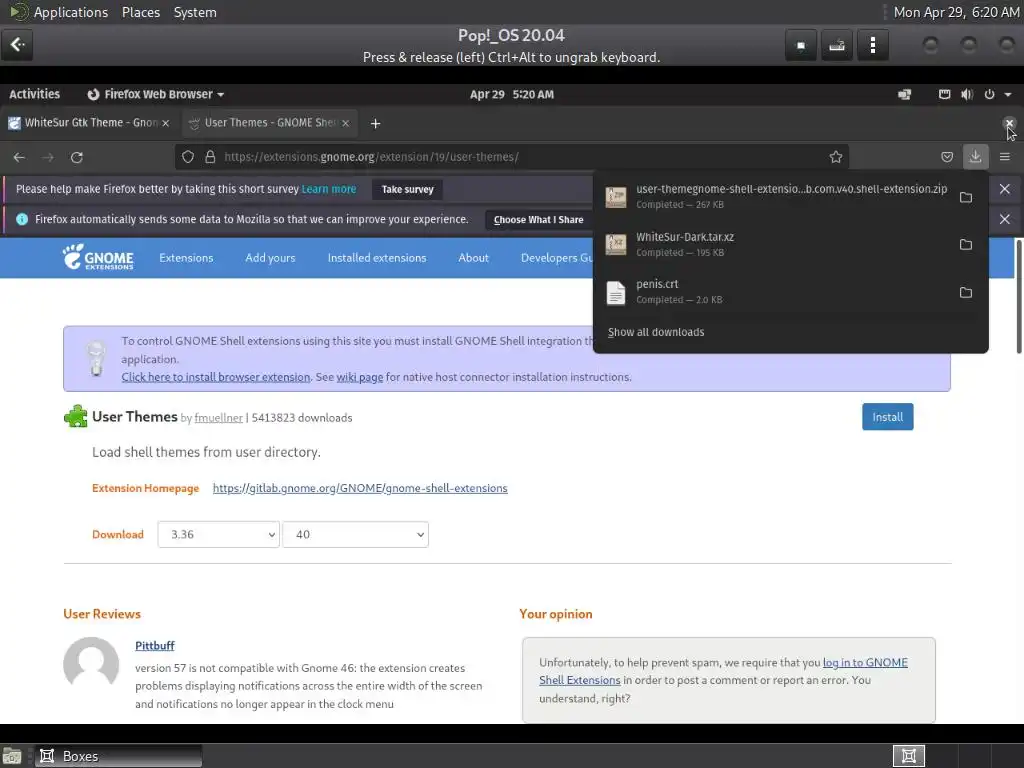Image resolution: width=1024 pixels, height=768 pixels.
Task: Click the Firefox forward arrow
Action: pyautogui.click(x=48, y=157)
